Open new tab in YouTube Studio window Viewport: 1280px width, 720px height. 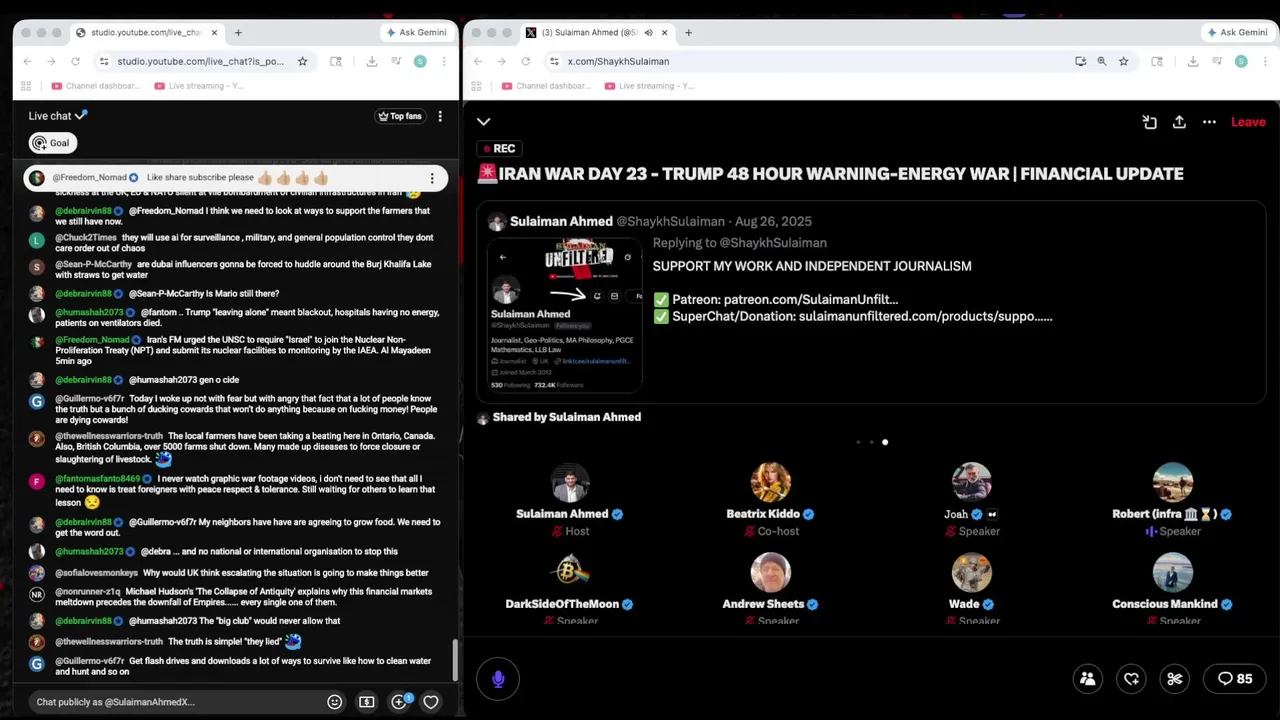[238, 32]
